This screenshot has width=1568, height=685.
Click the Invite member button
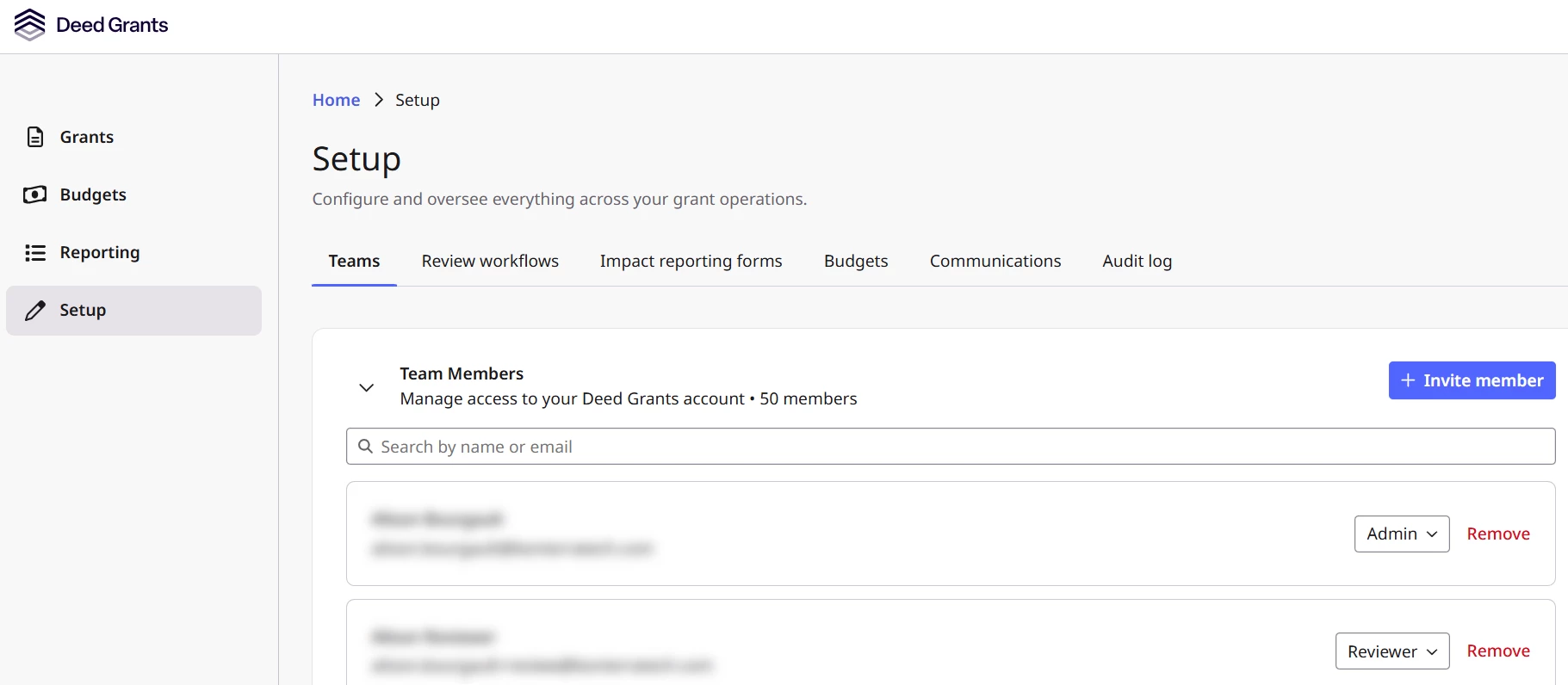[1472, 380]
